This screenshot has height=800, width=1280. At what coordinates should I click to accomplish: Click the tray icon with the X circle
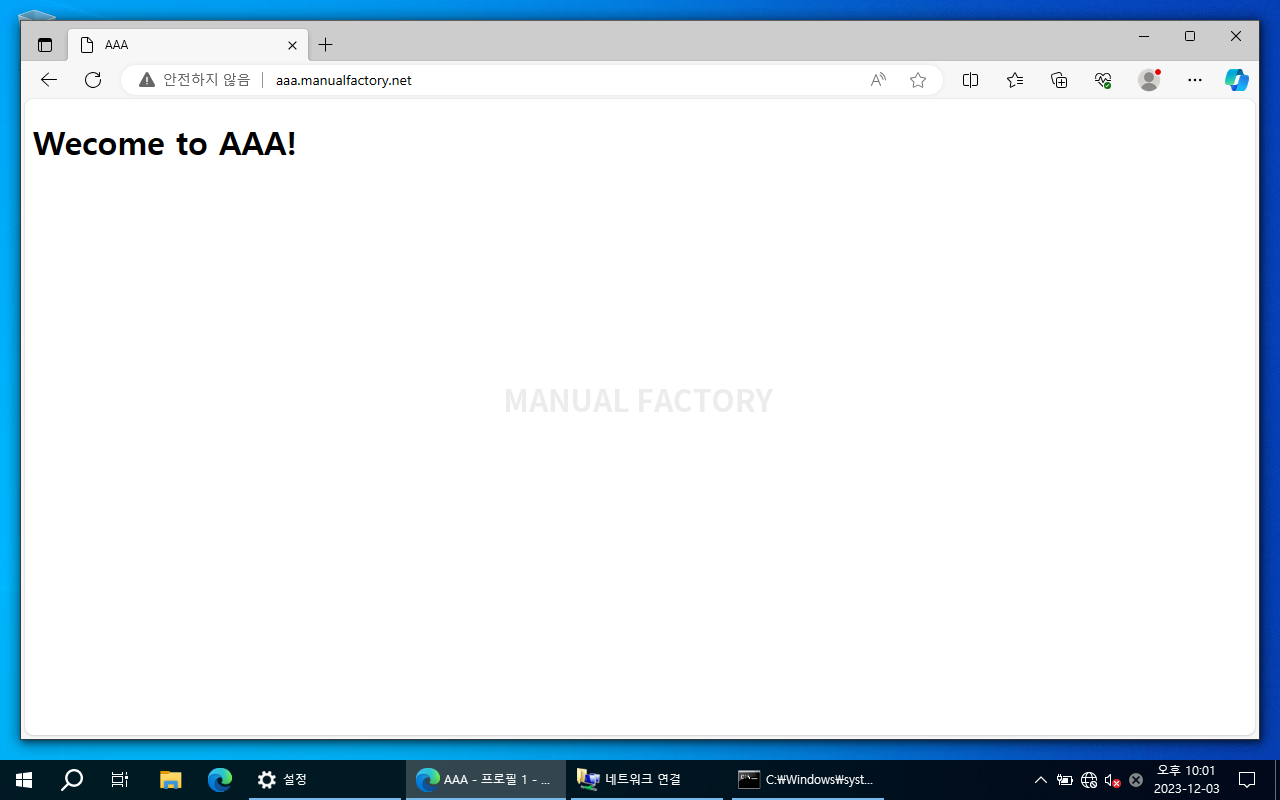coord(1136,780)
